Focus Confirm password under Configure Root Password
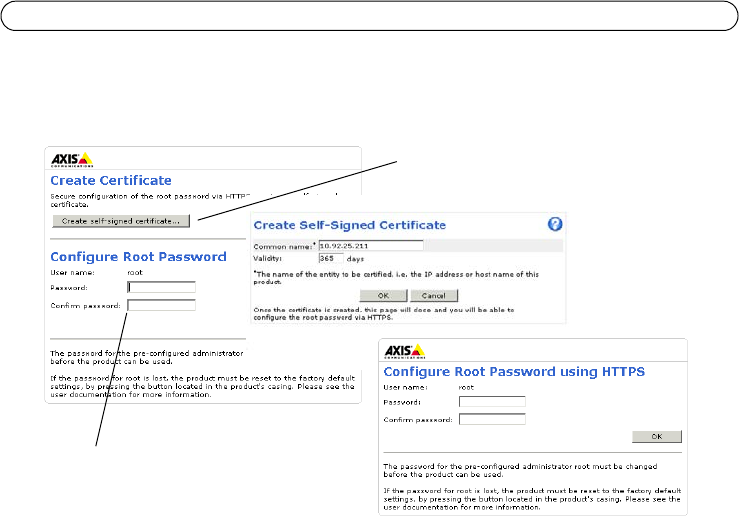 pos(161,305)
